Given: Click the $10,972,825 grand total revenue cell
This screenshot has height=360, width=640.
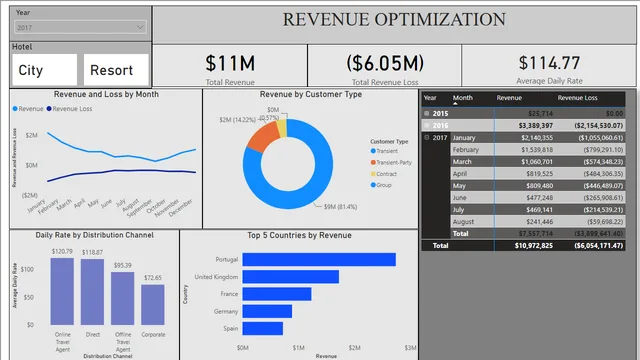Looking at the screenshot, I should (533, 246).
